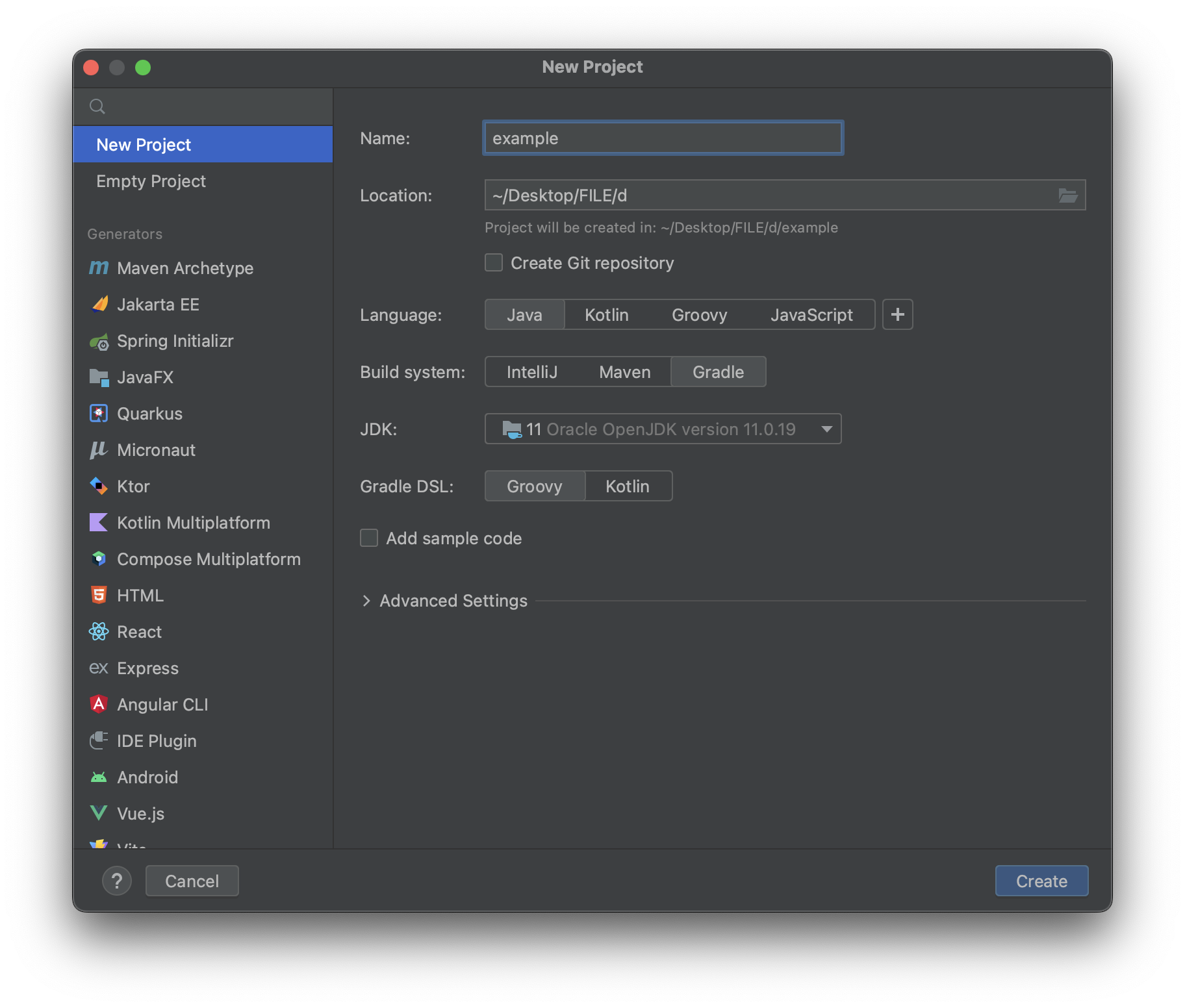Click the Location path field
This screenshot has height=1008, width=1185.
[785, 195]
